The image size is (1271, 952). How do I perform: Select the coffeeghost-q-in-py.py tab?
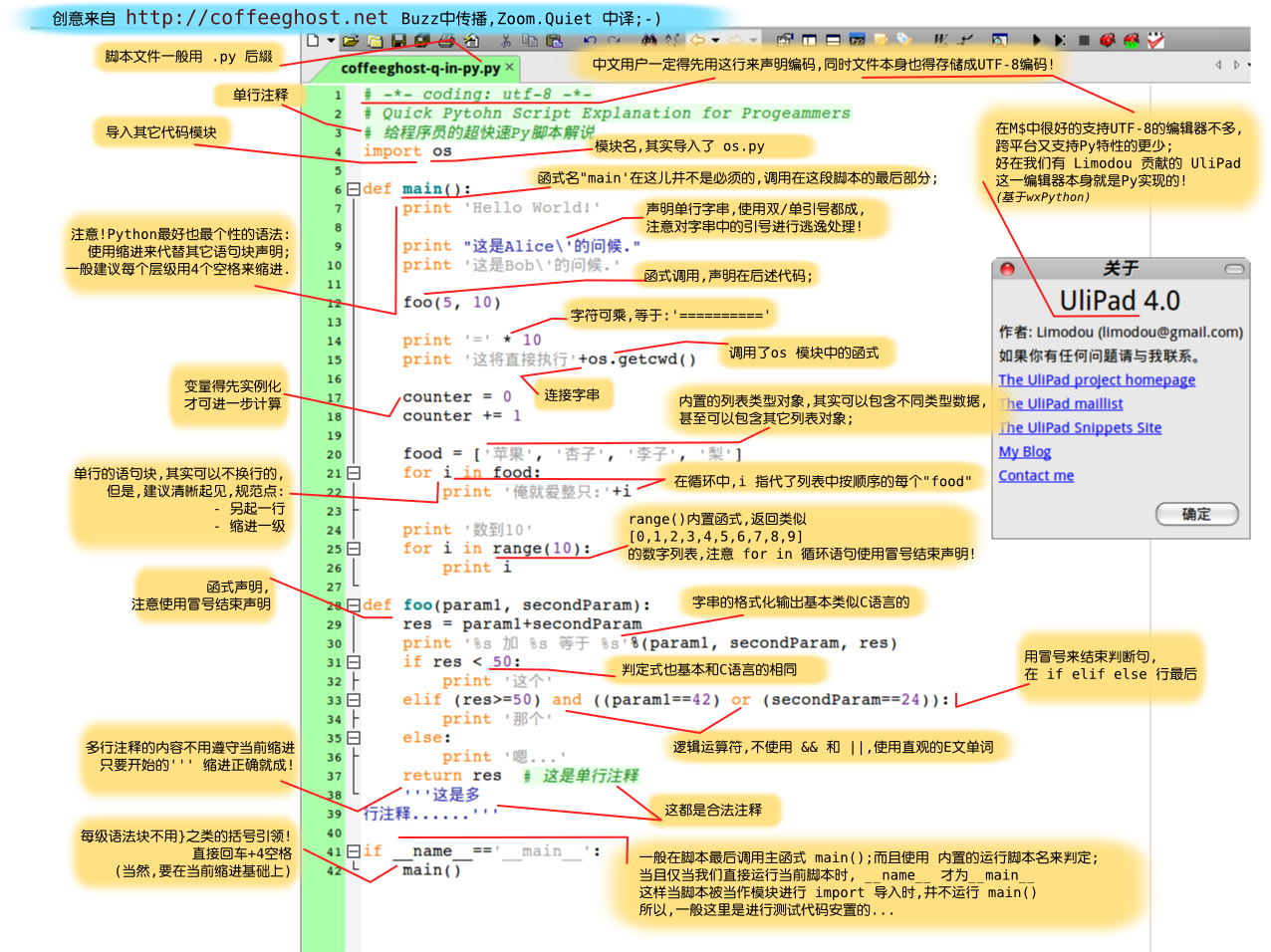[419, 68]
